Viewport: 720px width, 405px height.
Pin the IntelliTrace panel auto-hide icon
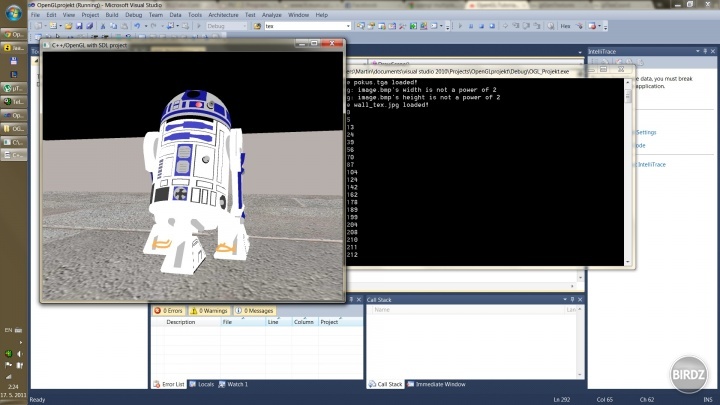(705, 51)
